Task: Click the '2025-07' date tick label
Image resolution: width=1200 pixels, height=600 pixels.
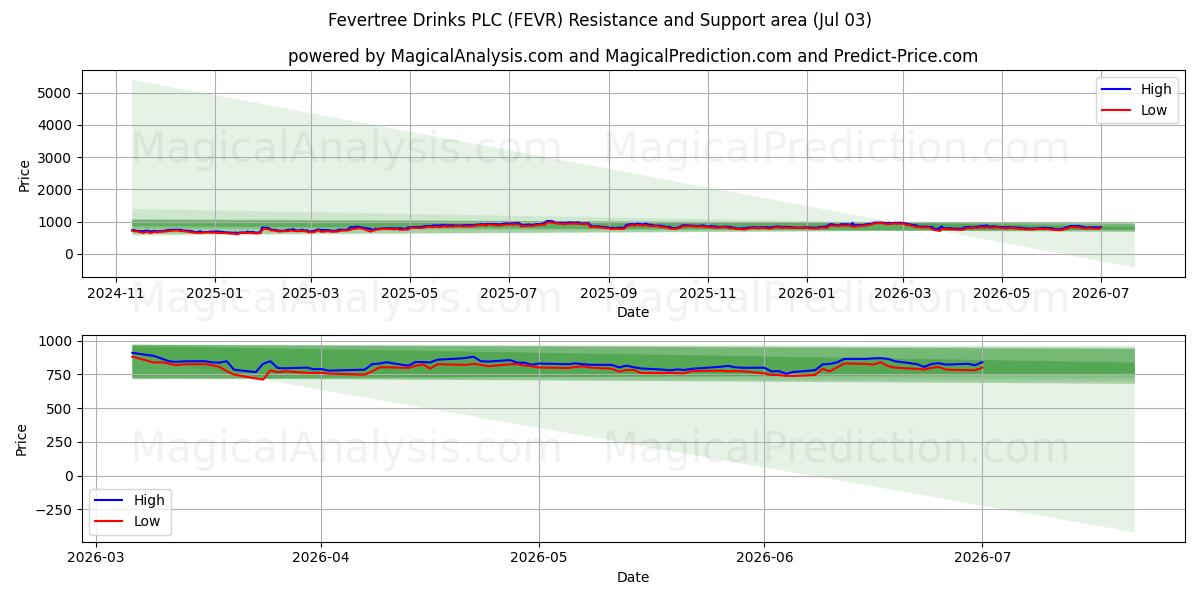Action: click(x=508, y=293)
